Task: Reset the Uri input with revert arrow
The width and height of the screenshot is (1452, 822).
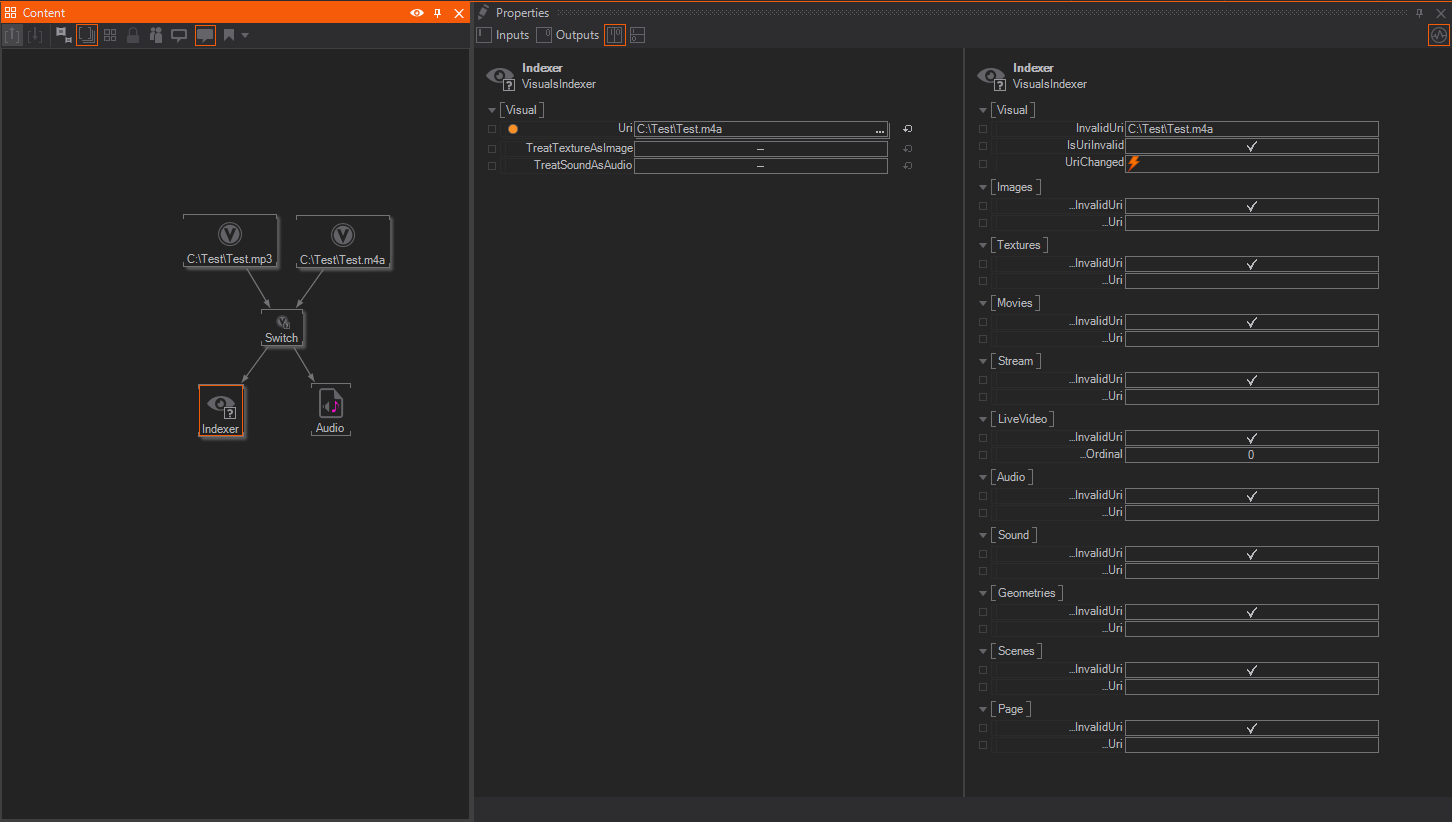Action: point(907,129)
